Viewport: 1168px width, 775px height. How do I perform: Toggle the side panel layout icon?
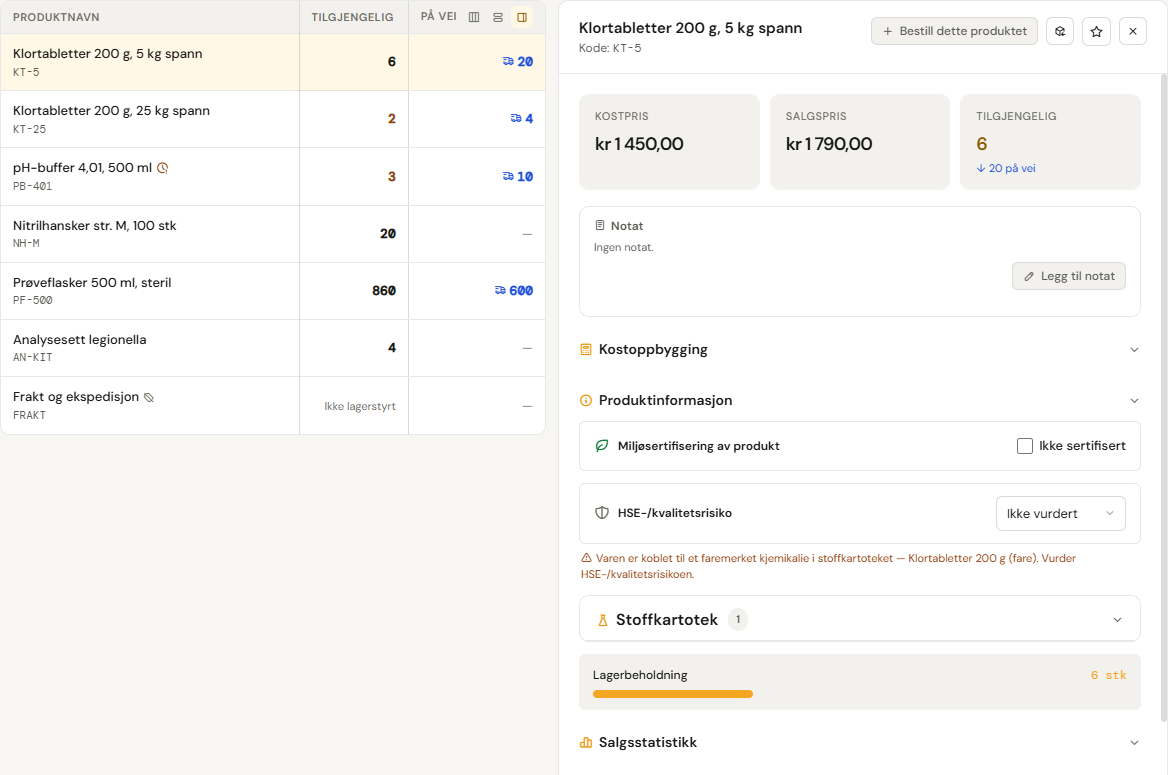click(522, 17)
